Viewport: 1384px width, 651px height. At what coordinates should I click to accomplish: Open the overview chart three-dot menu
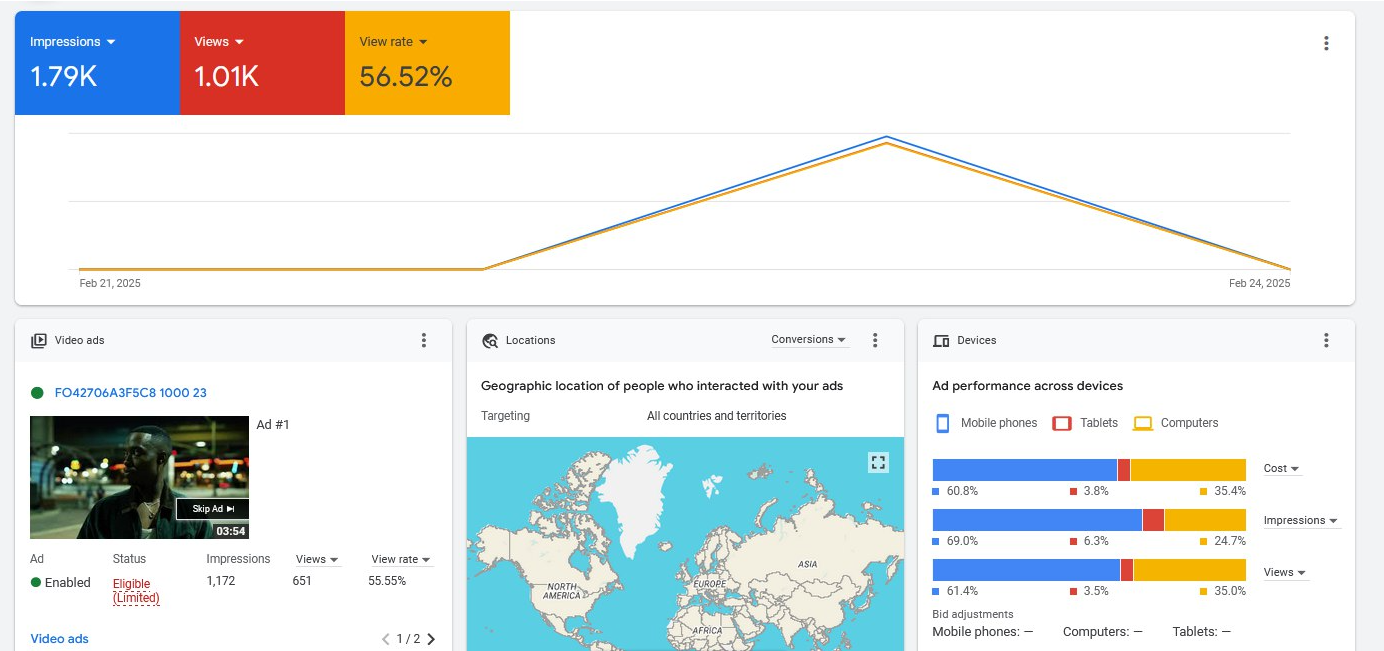[x=1326, y=43]
